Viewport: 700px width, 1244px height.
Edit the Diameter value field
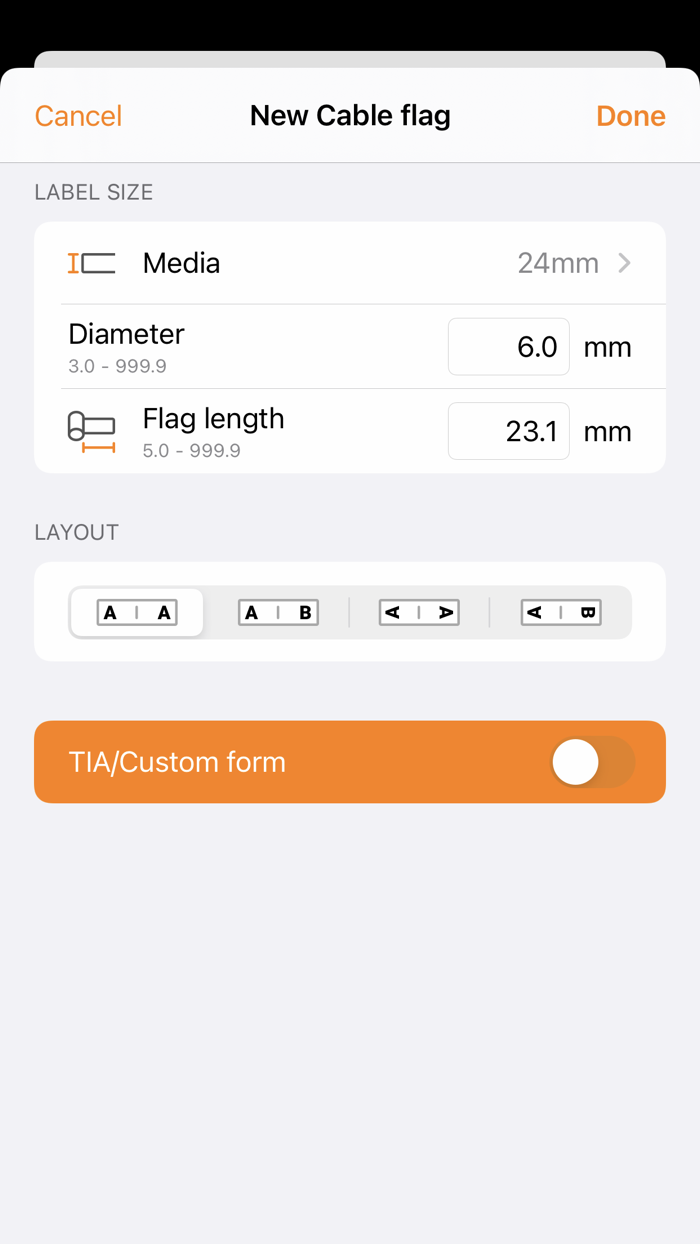click(508, 346)
